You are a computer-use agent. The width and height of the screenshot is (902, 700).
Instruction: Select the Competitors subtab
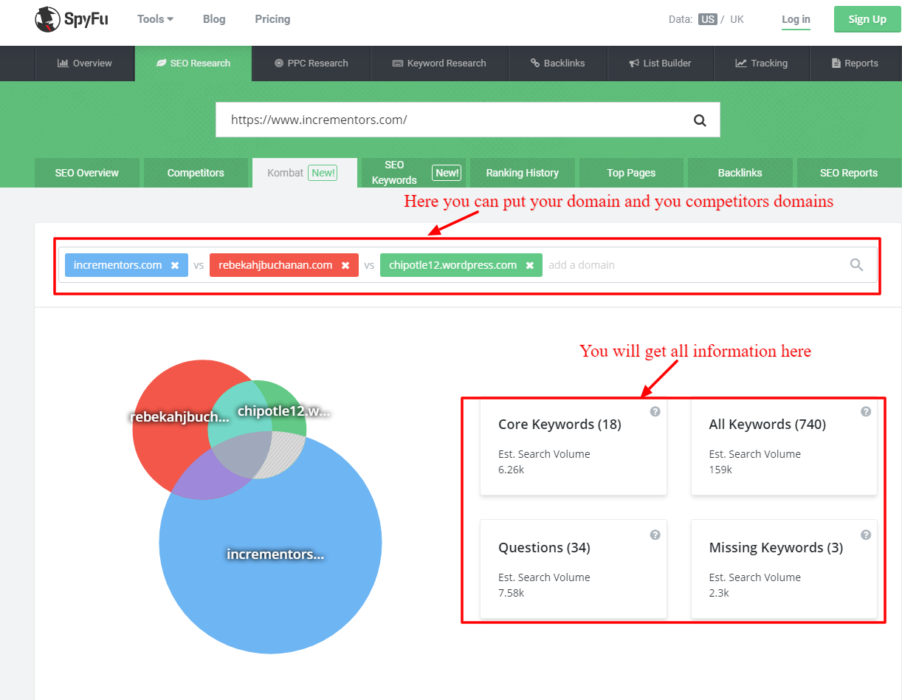tap(196, 173)
